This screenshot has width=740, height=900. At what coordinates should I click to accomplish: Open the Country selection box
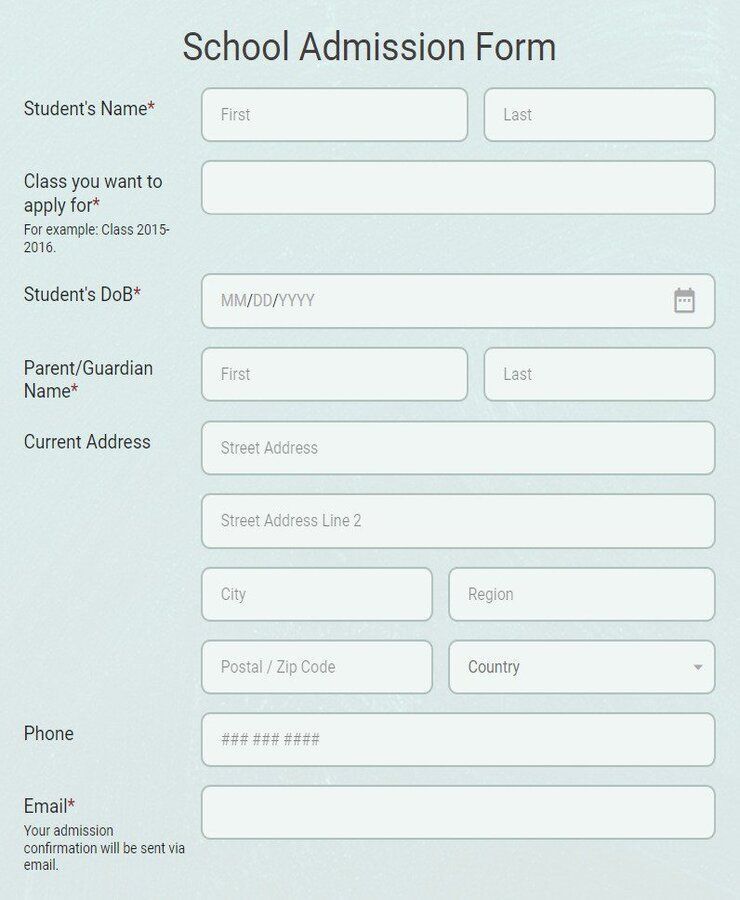[x=570, y=667]
